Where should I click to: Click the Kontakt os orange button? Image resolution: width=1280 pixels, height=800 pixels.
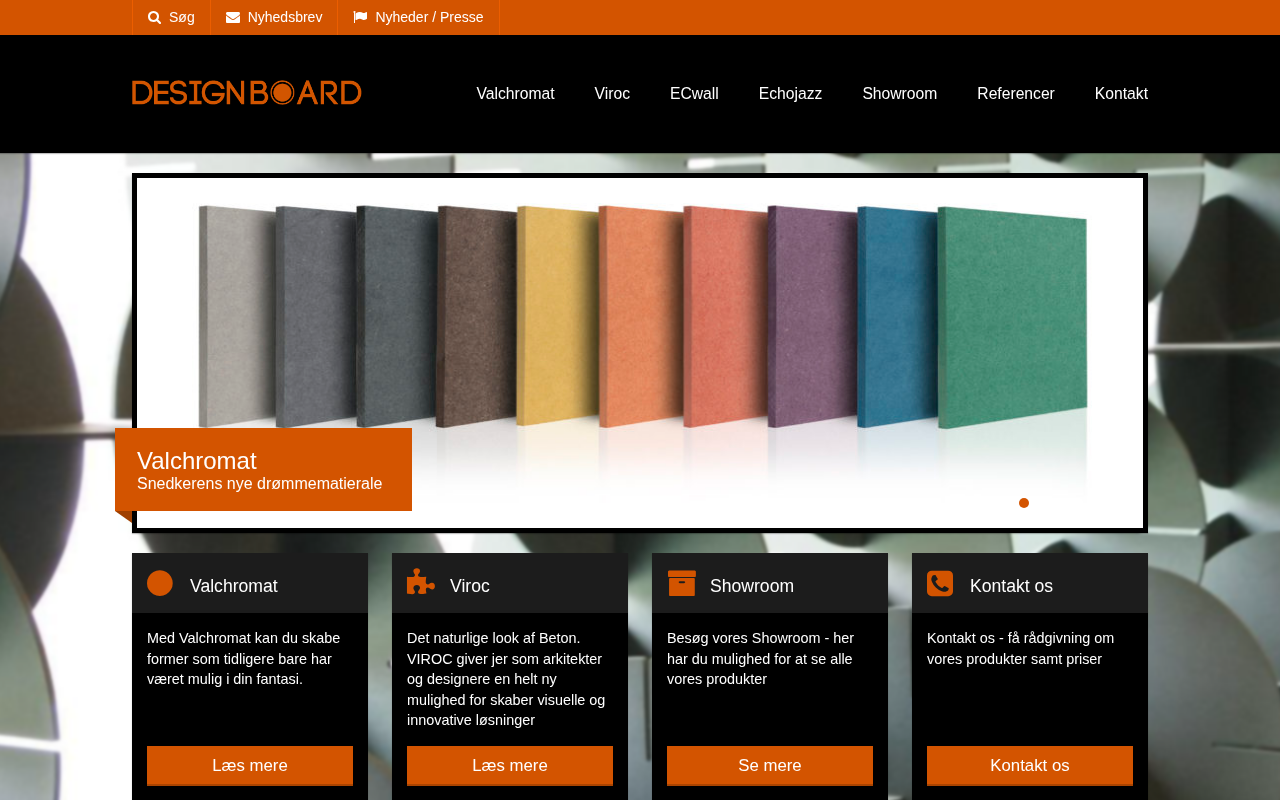1030,766
